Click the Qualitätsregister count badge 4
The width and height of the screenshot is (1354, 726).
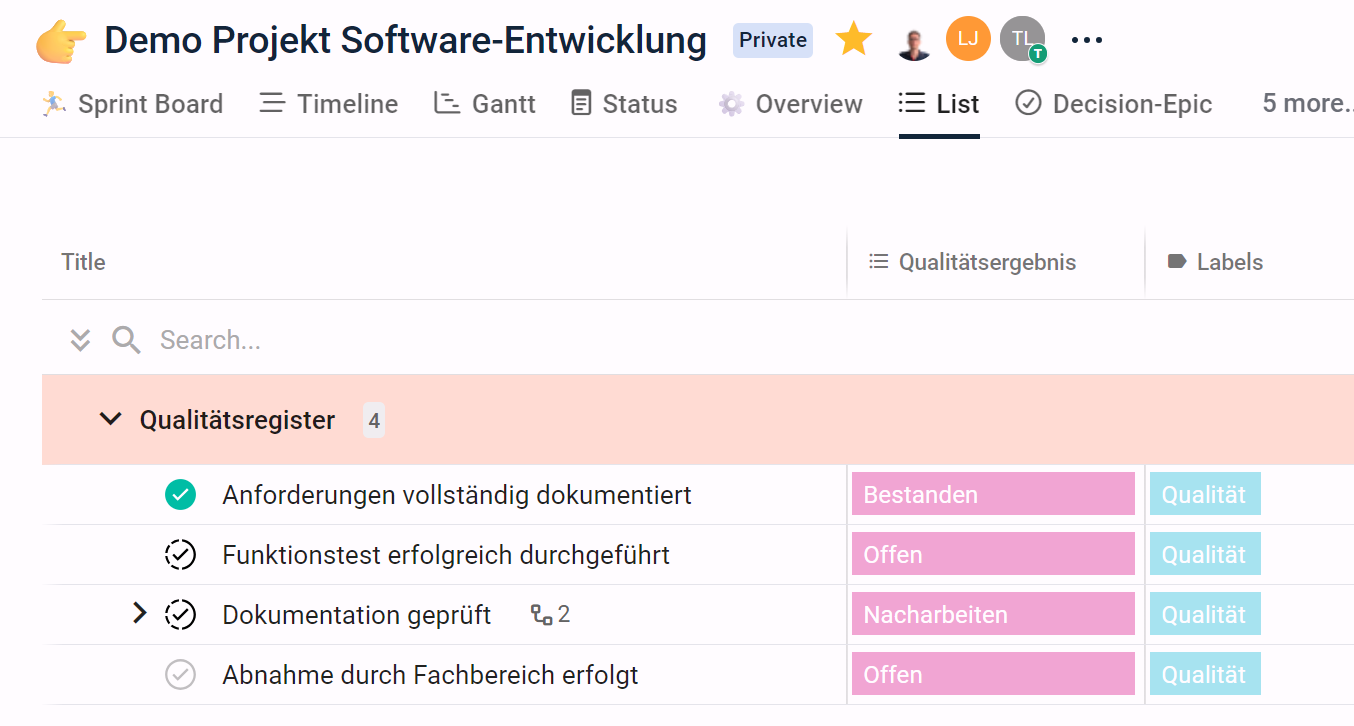click(x=374, y=421)
